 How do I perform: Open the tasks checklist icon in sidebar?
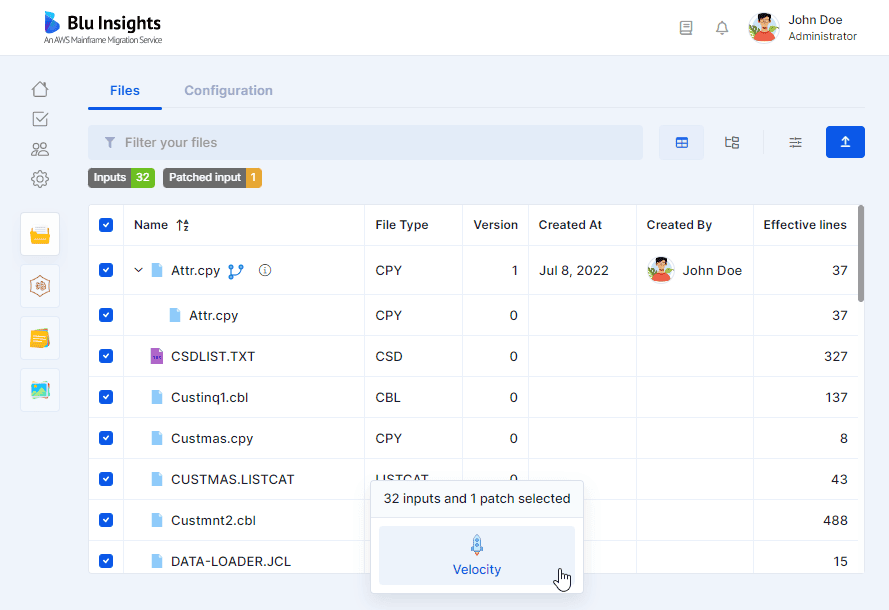pos(40,119)
